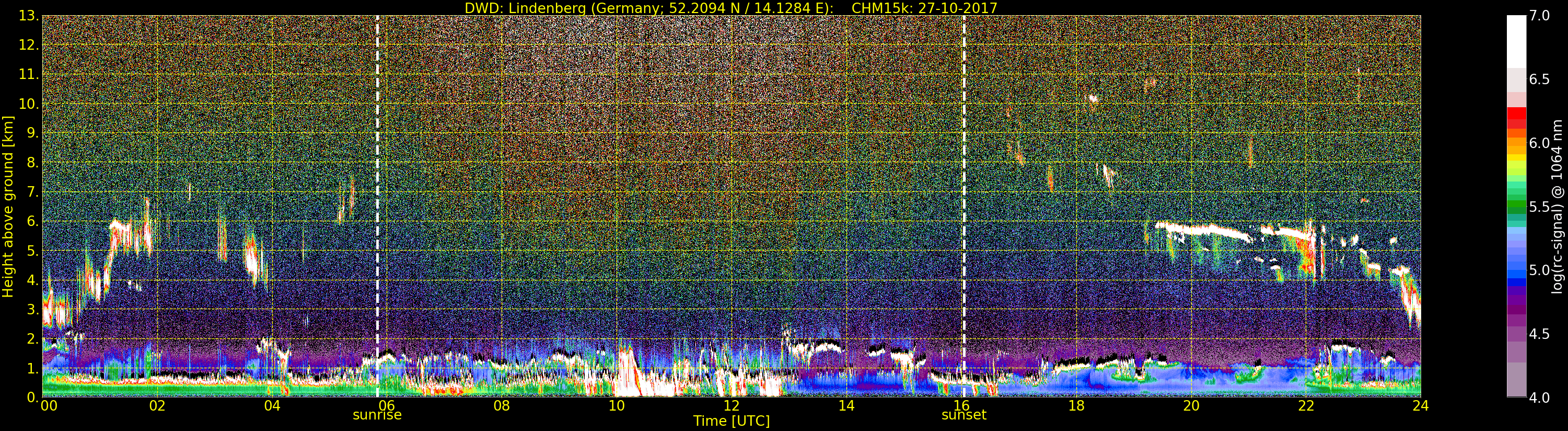Click the '0.' height axis tick label
Viewport: 1568px width, 431px height.
click(32, 397)
